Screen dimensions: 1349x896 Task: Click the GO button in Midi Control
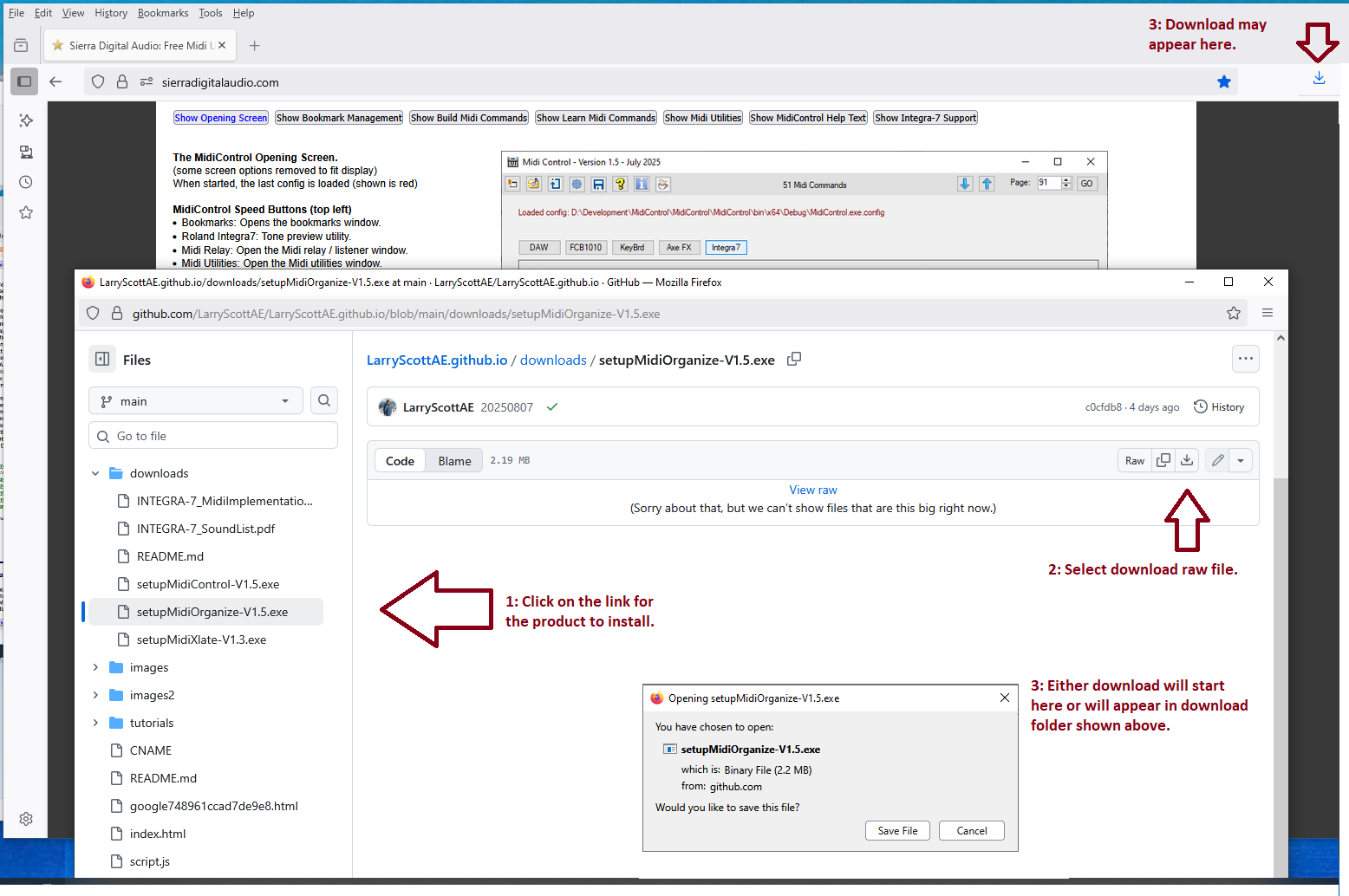pos(1087,184)
